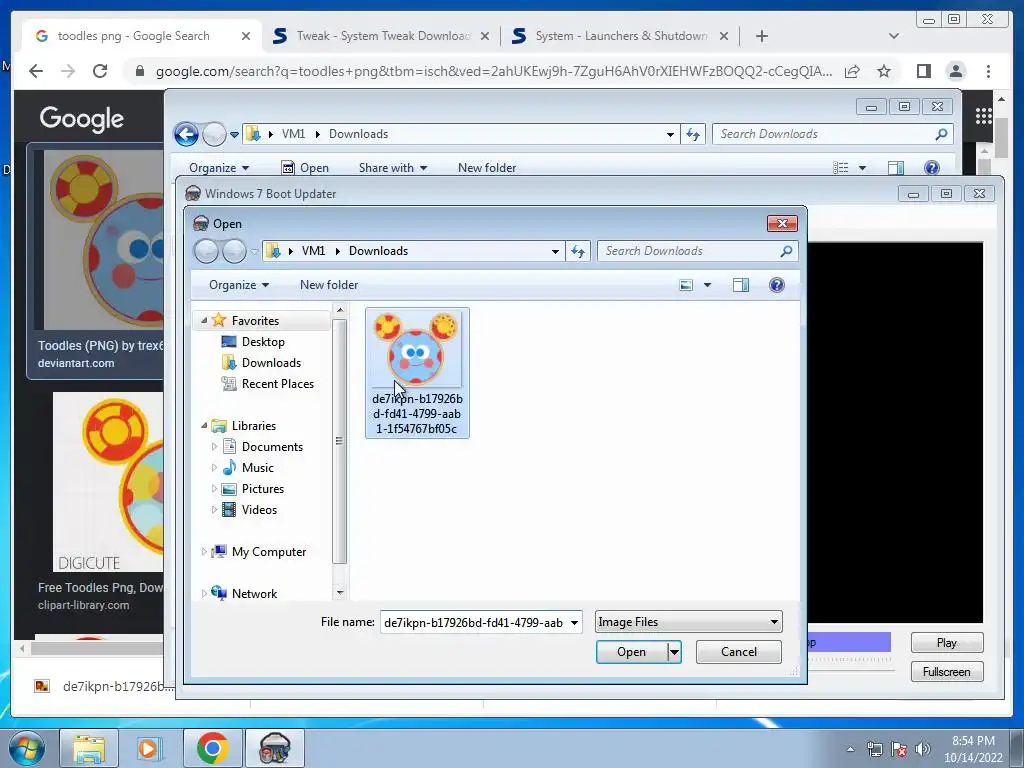Open the view options dropdown arrow in Open dialog
Image resolution: width=1024 pixels, height=768 pixels.
[707, 285]
